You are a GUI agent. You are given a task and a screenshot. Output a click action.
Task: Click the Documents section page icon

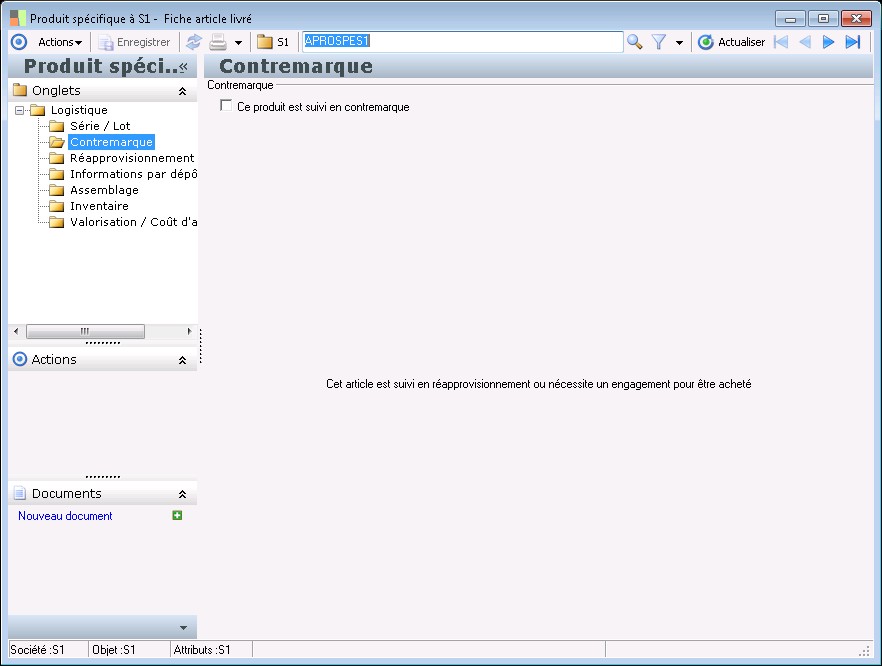coord(20,493)
